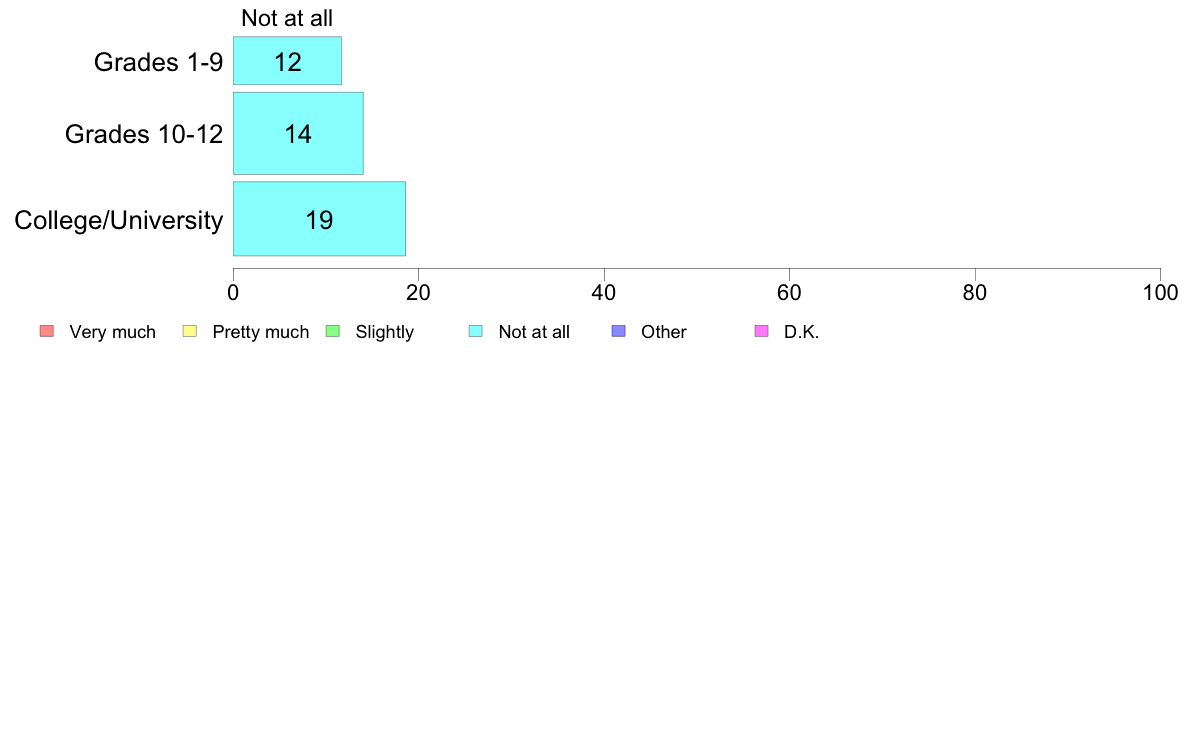Select the College/University bar showing 19

[x=319, y=219]
